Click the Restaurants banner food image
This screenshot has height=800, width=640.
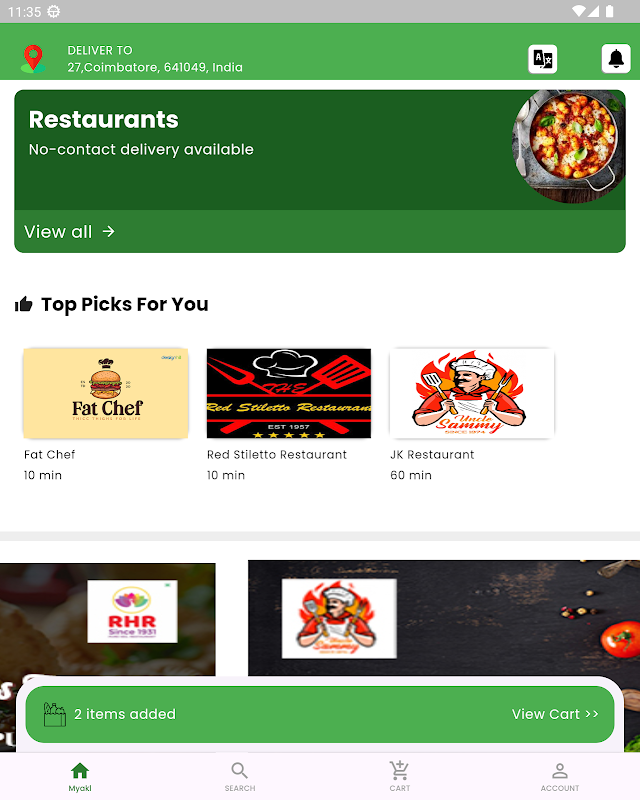tap(569, 145)
